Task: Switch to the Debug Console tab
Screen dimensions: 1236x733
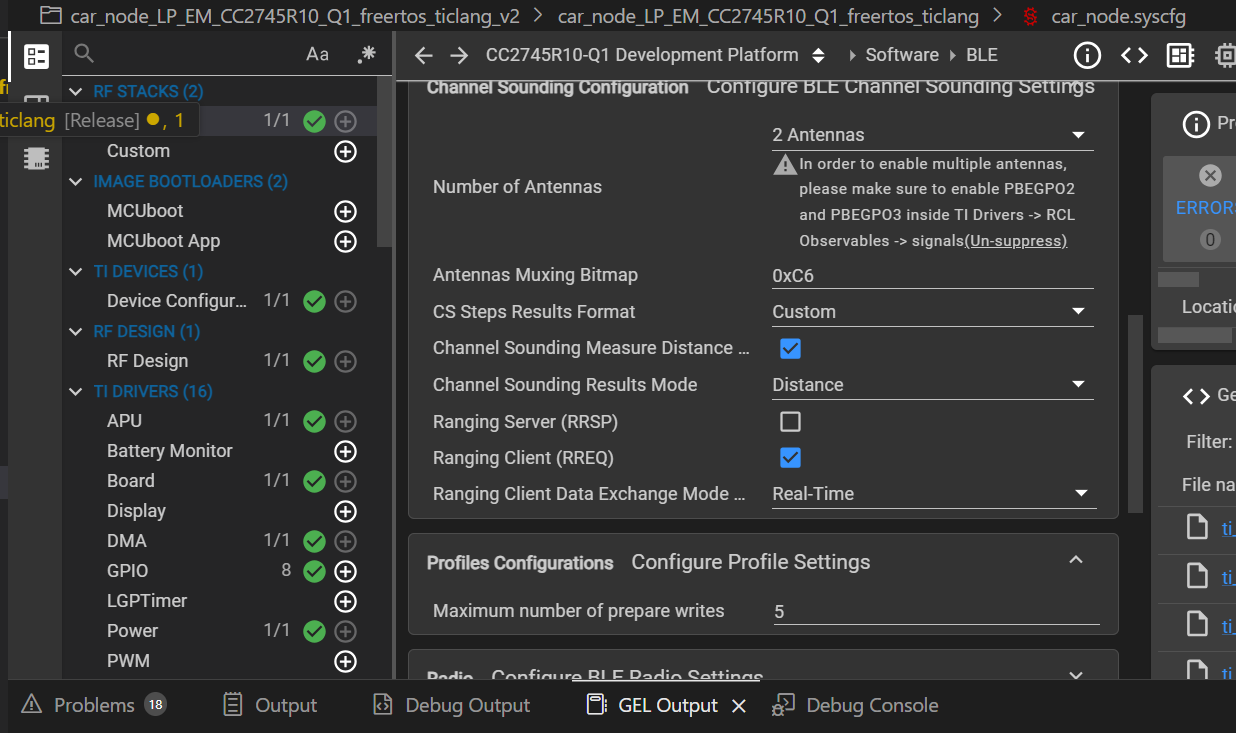Action: [855, 705]
